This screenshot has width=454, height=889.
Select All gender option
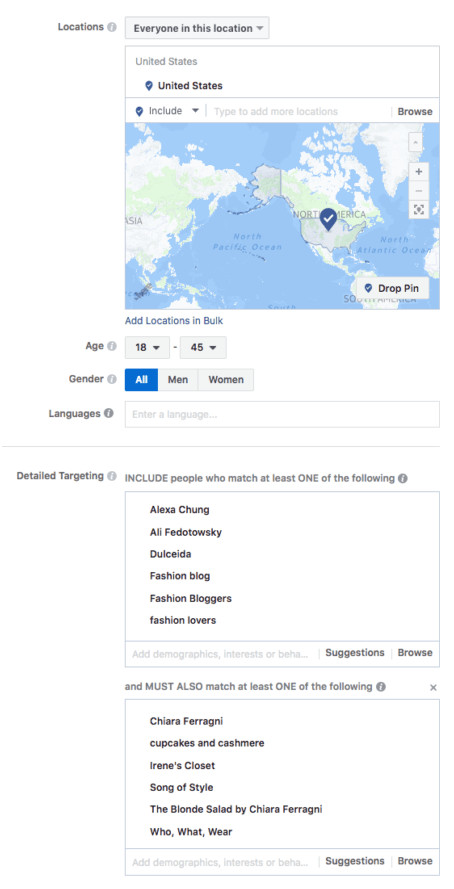[x=142, y=380]
